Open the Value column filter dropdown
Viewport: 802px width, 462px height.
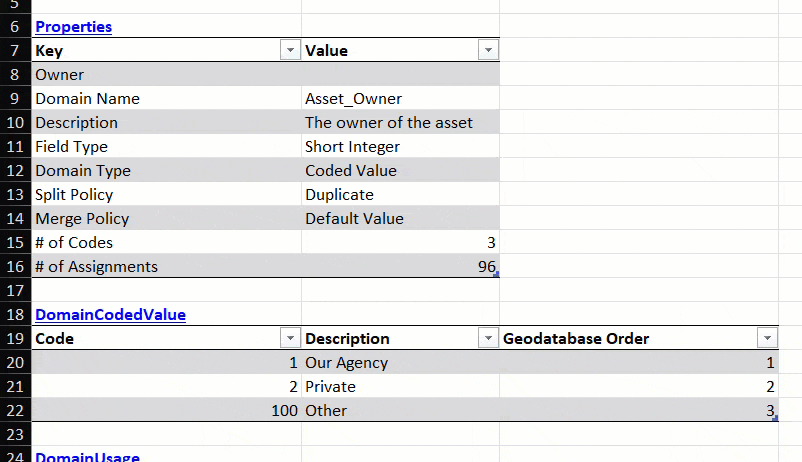click(x=488, y=50)
